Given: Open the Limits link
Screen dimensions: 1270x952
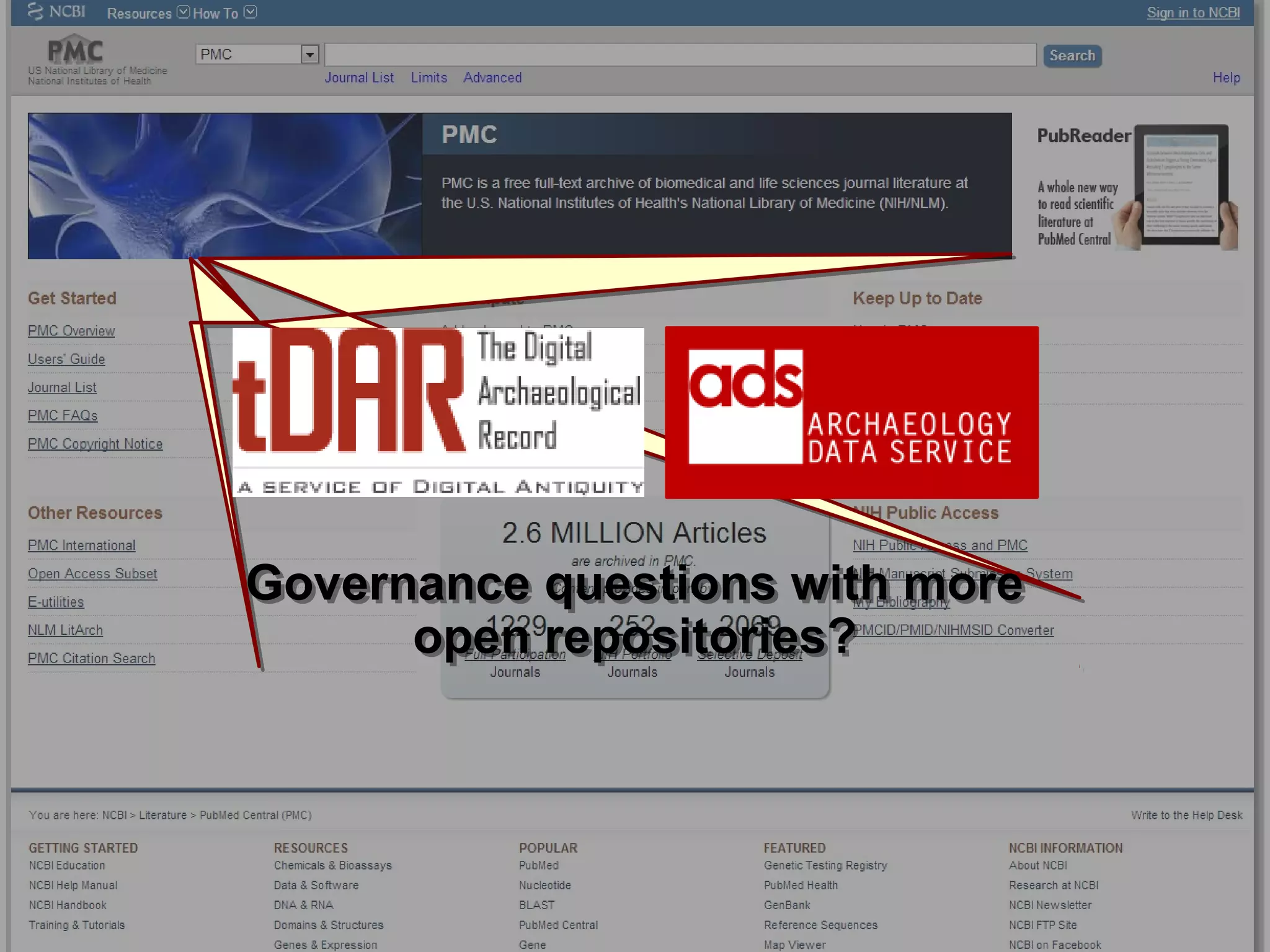Looking at the screenshot, I should (x=429, y=77).
